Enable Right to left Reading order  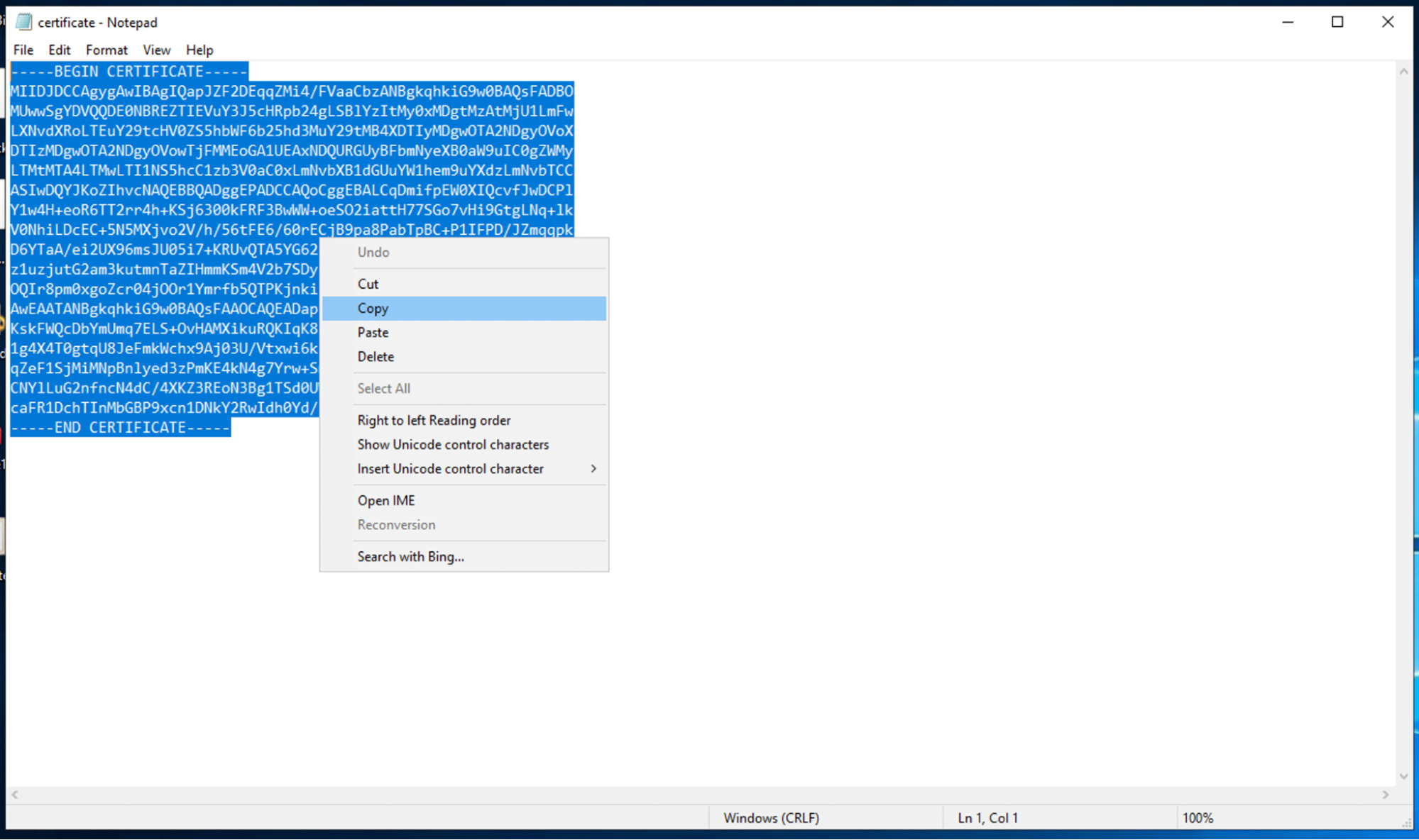click(x=434, y=420)
